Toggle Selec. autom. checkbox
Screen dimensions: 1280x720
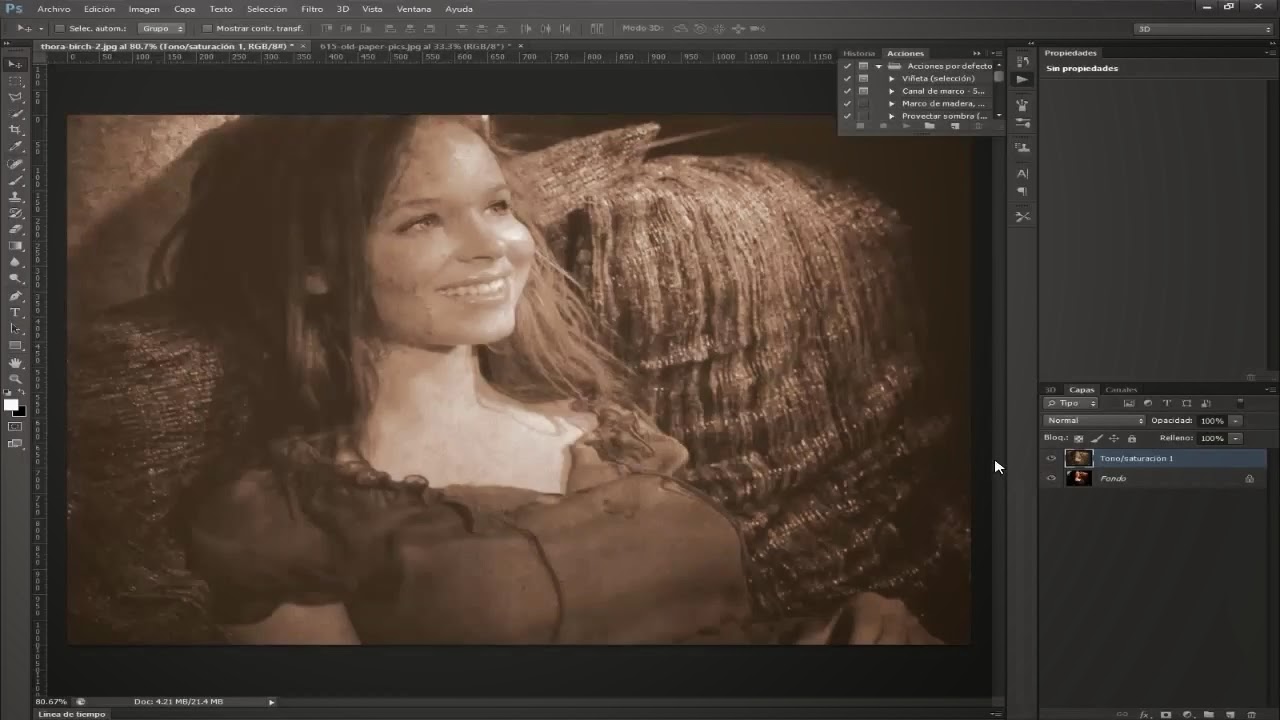tap(60, 29)
